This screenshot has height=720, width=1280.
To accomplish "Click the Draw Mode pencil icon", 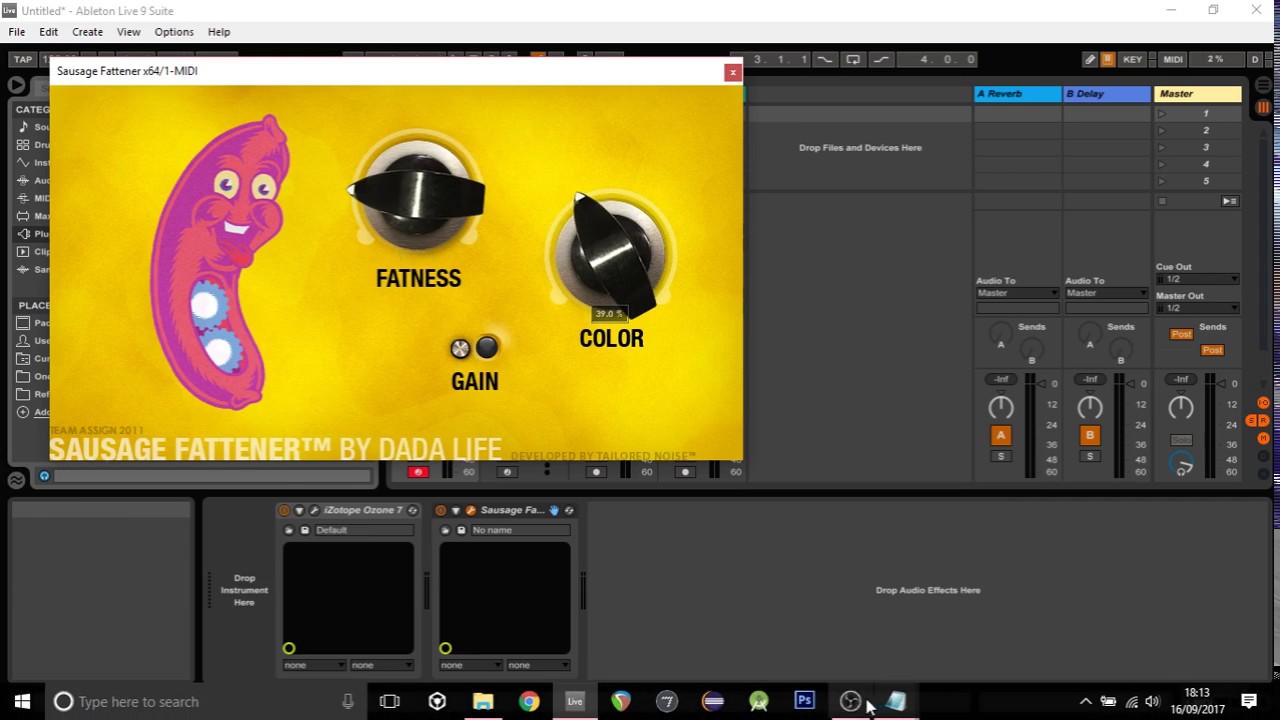I will click(1090, 60).
